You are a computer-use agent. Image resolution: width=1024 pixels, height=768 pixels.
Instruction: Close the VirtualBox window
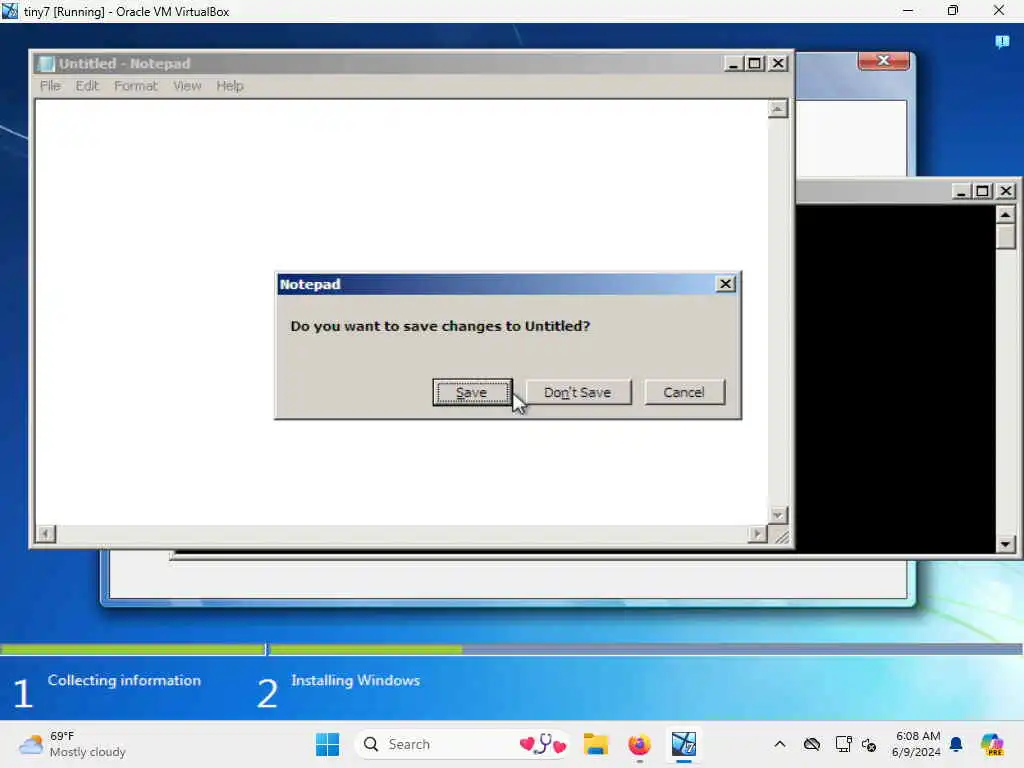[999, 11]
